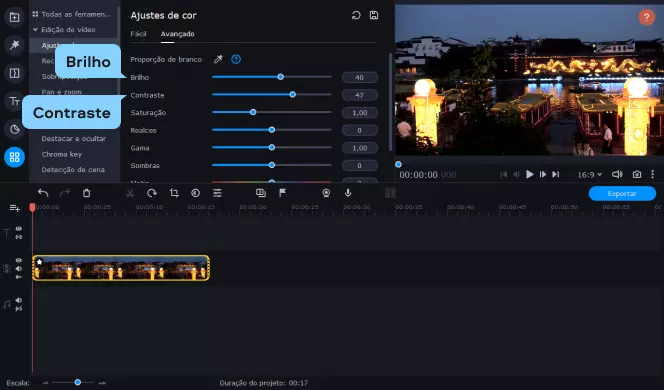Collapse the Edição de vídeo section

pos(36,30)
